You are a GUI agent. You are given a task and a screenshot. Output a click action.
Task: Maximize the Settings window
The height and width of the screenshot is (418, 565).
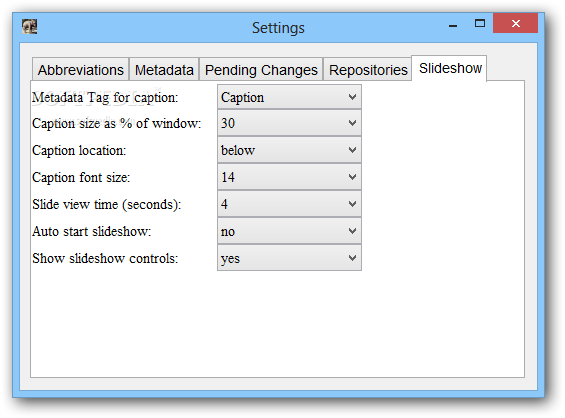coord(480,24)
